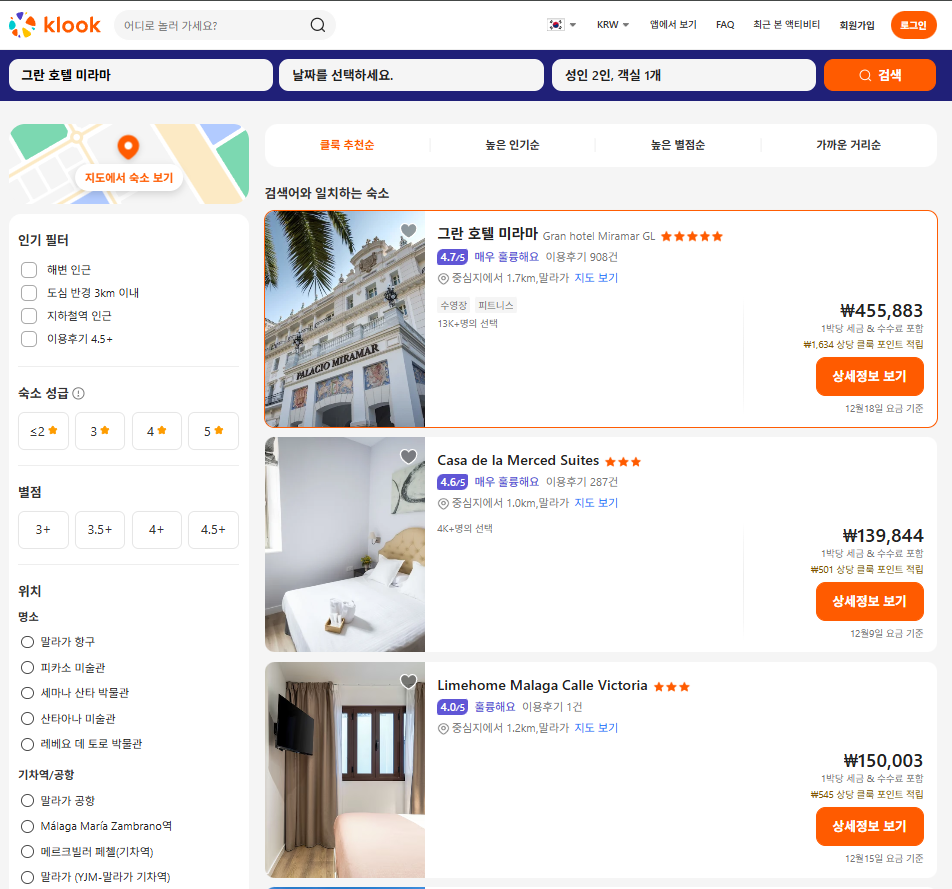Image resolution: width=952 pixels, height=889 pixels.
Task: Click location target icon on Limehome Malaga row
Action: [x=443, y=728]
